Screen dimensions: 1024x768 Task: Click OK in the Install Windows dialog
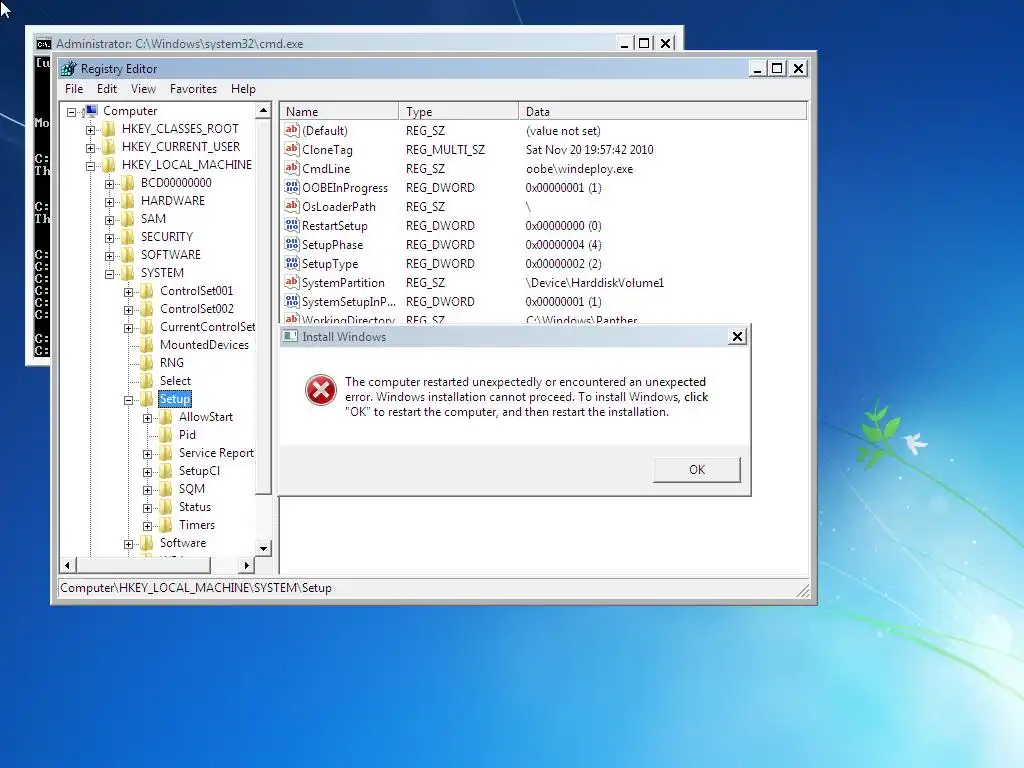coord(697,470)
